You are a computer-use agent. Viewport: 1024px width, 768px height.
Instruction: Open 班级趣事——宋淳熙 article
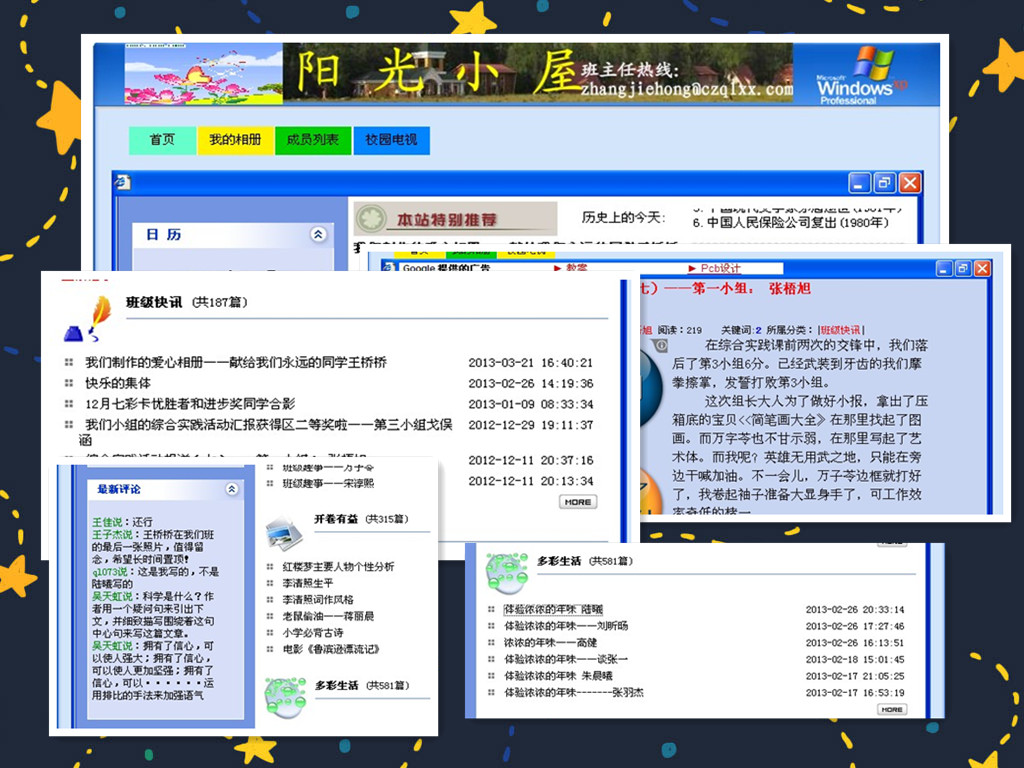[x=328, y=484]
